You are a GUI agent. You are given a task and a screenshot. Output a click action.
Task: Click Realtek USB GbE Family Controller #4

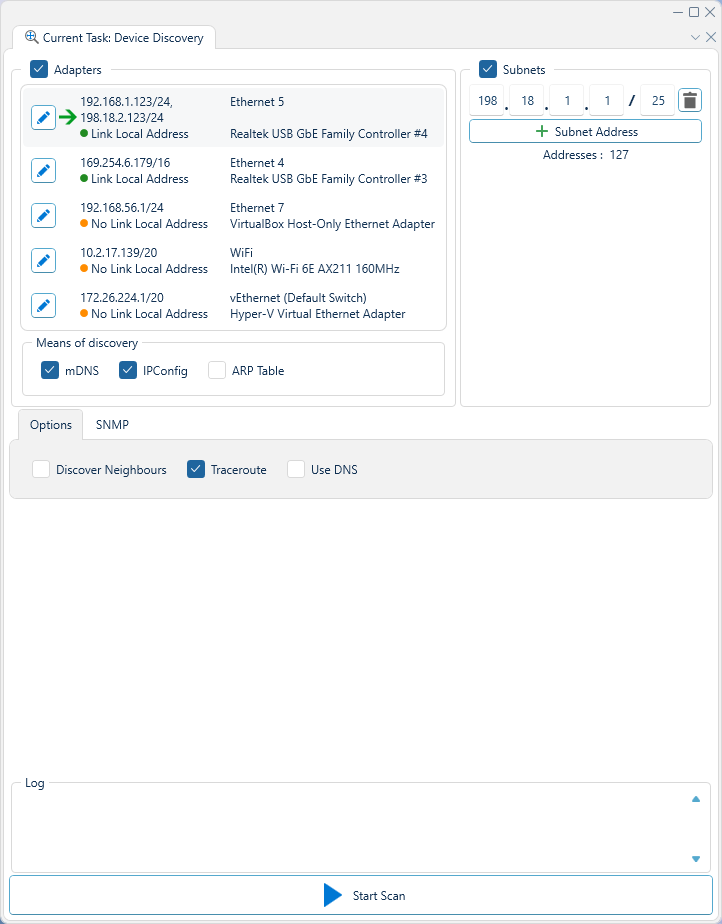click(329, 134)
